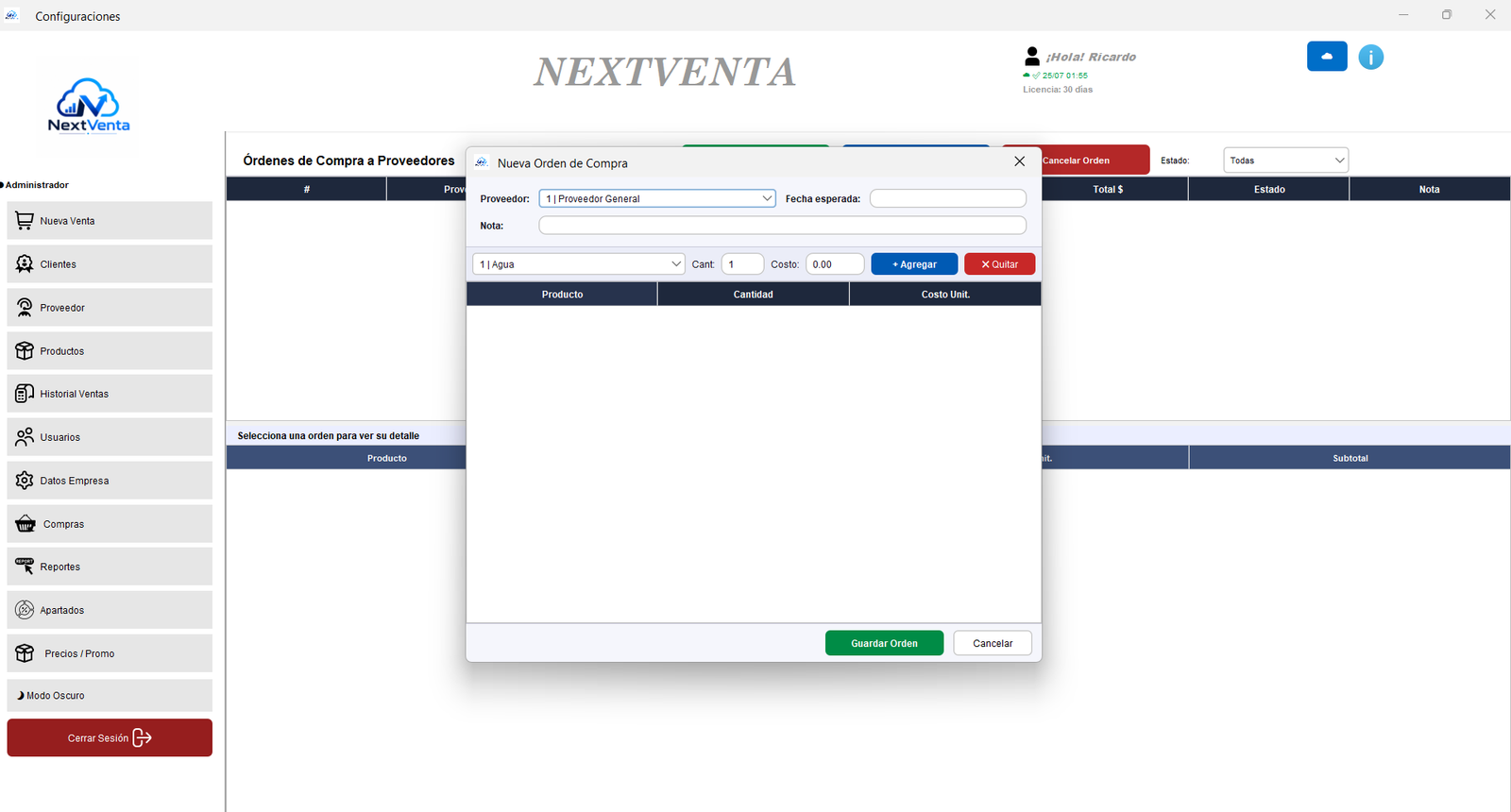Click the Compras basket icon
The width and height of the screenshot is (1511, 812).
tap(25, 524)
